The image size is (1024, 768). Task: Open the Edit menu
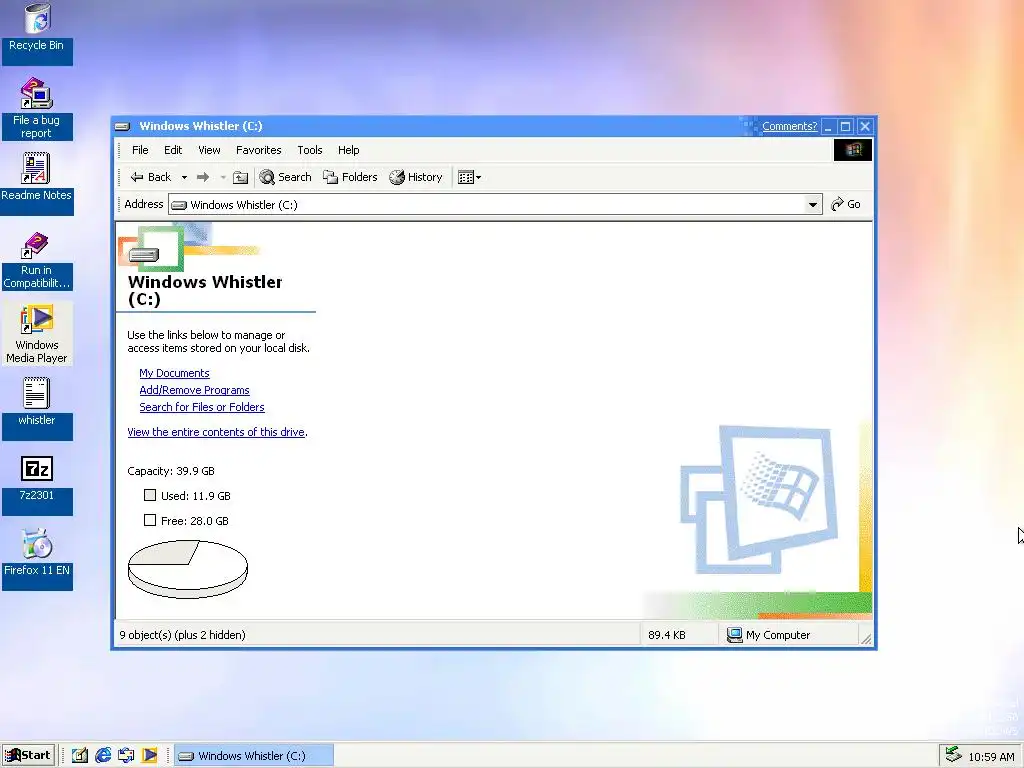(173, 150)
